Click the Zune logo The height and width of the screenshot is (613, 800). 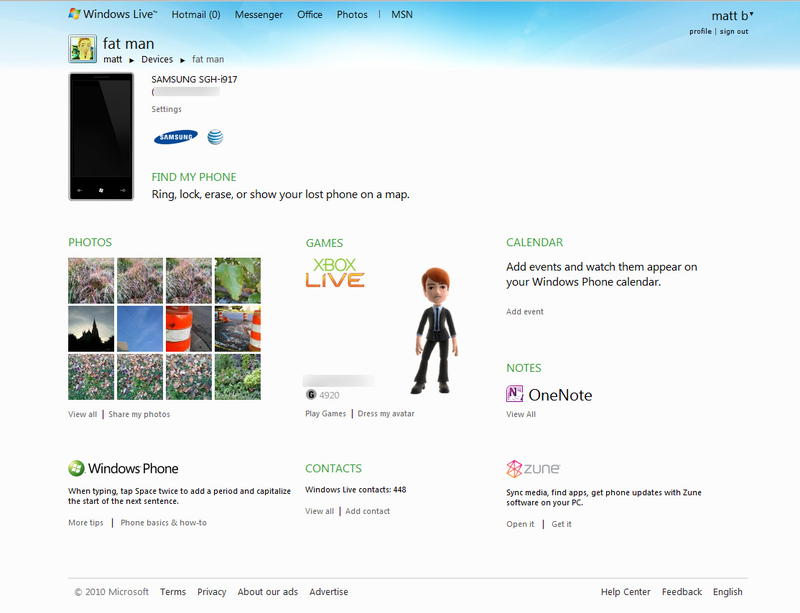[533, 469]
